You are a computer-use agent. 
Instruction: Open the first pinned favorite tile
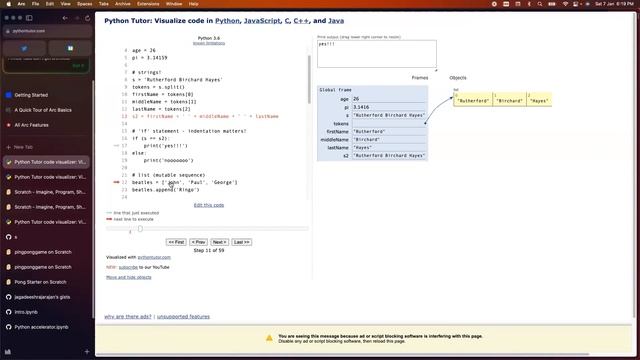coord(24,48)
